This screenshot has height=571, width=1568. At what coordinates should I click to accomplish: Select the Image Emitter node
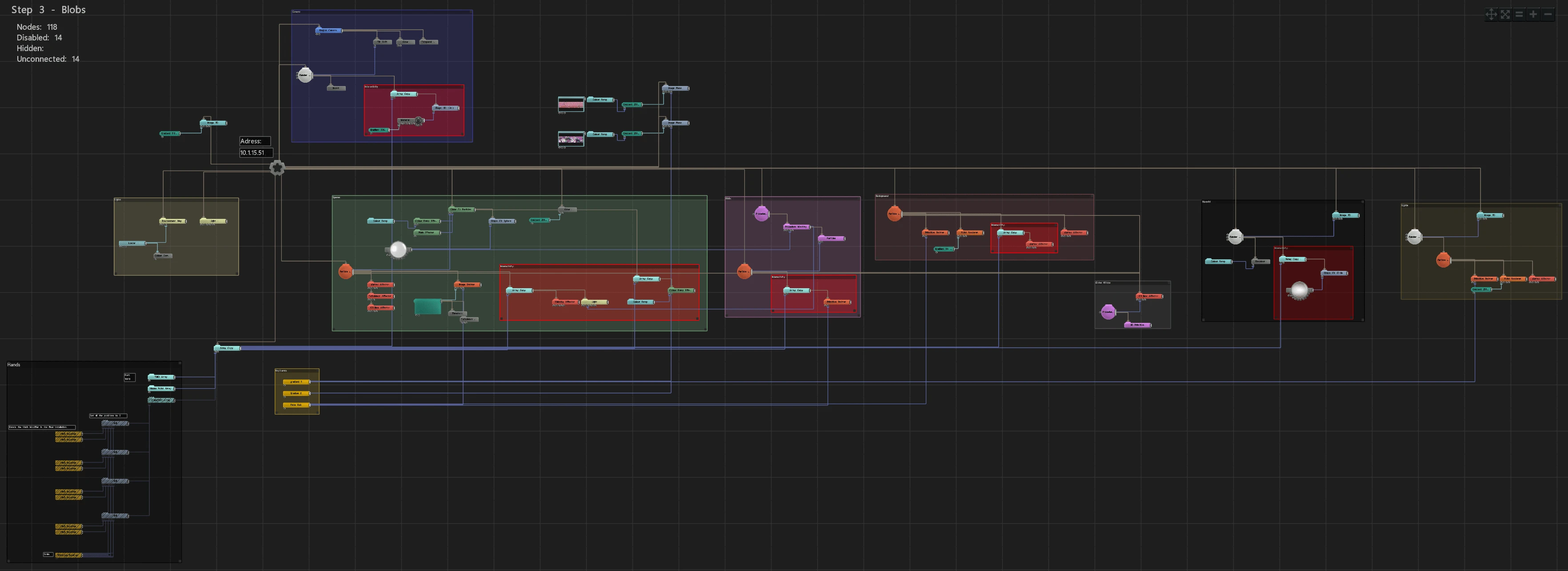[468, 284]
